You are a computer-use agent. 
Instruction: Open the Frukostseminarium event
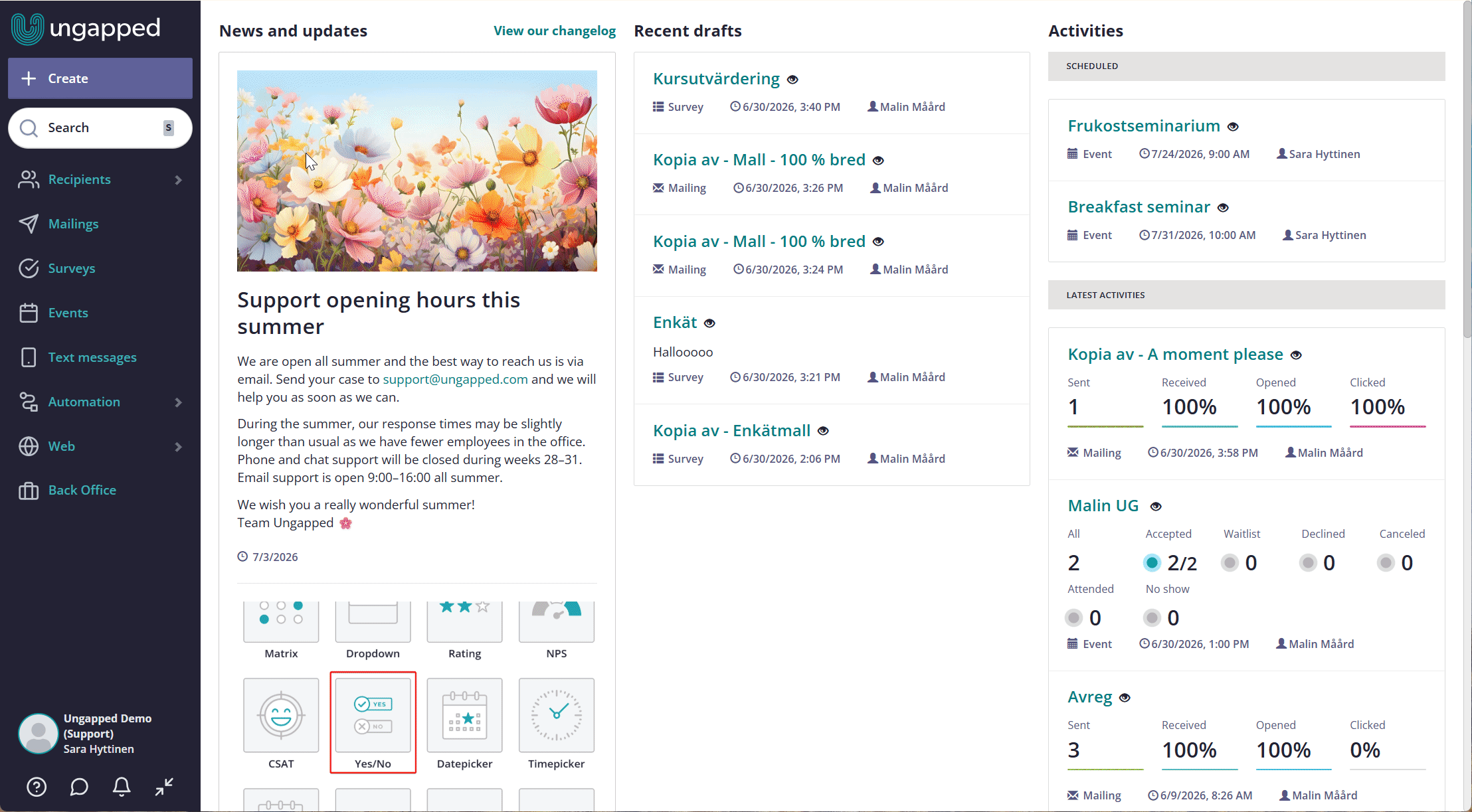pos(1144,125)
